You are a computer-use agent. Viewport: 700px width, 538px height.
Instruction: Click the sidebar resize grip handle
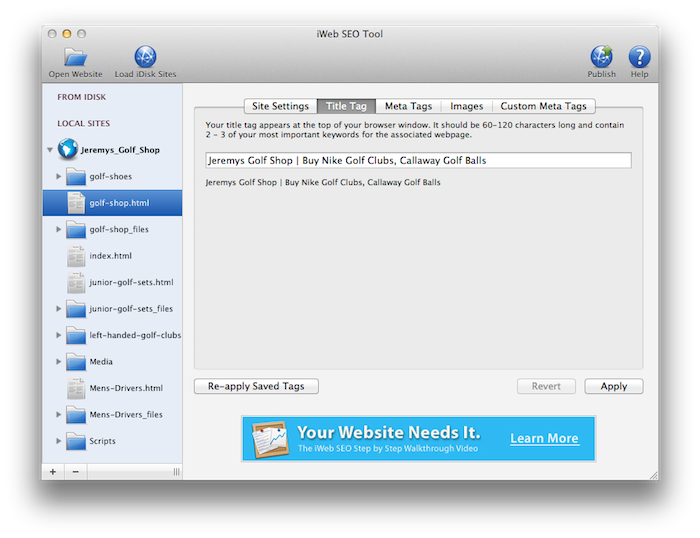[176, 472]
